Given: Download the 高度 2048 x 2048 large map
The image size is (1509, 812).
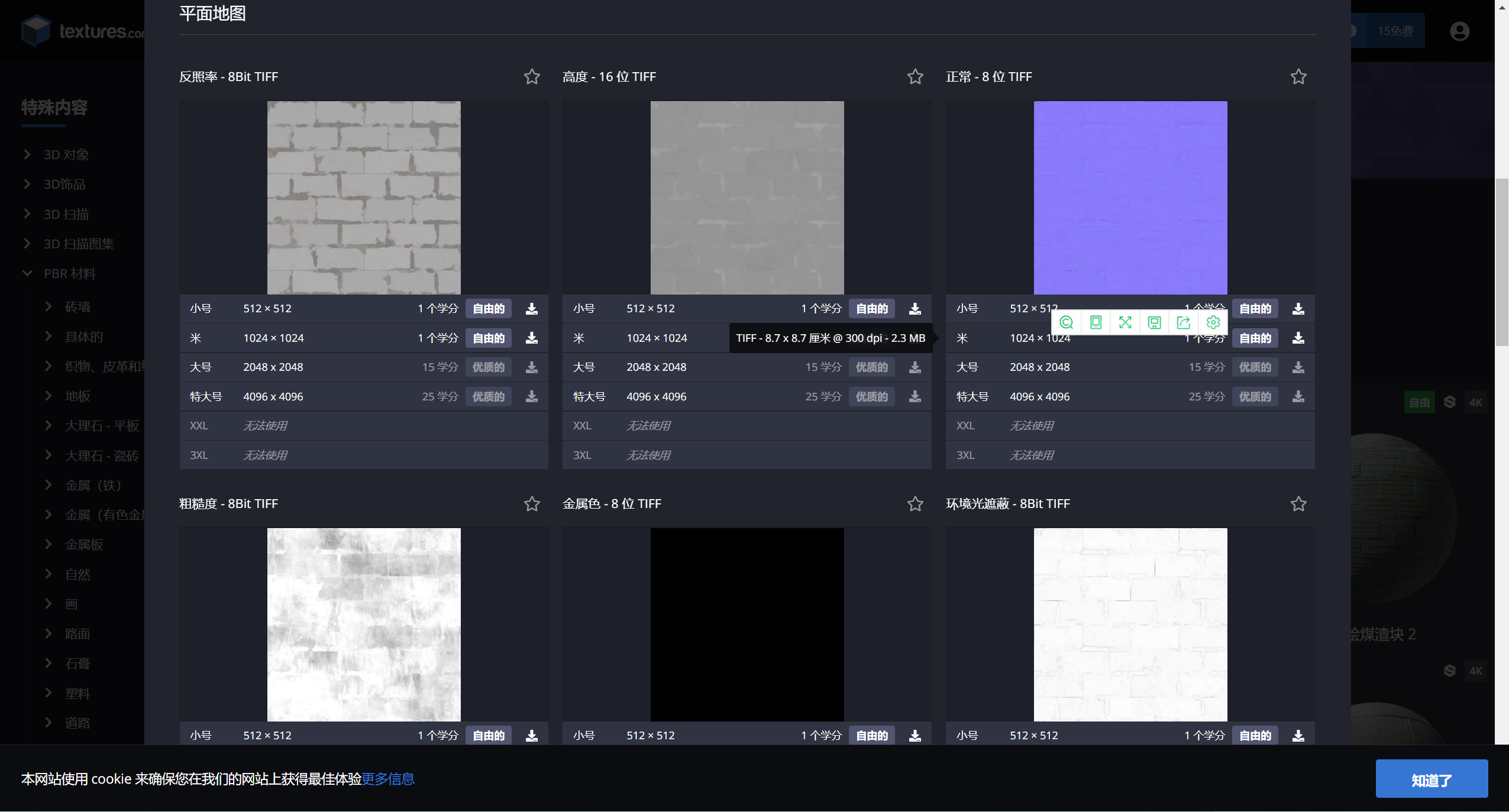Looking at the screenshot, I should click(x=915, y=367).
